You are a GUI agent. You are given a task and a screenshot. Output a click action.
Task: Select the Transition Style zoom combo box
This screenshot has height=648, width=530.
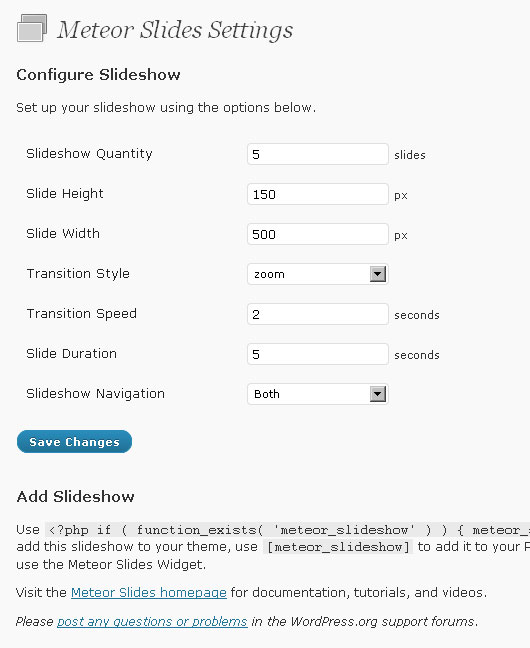318,274
